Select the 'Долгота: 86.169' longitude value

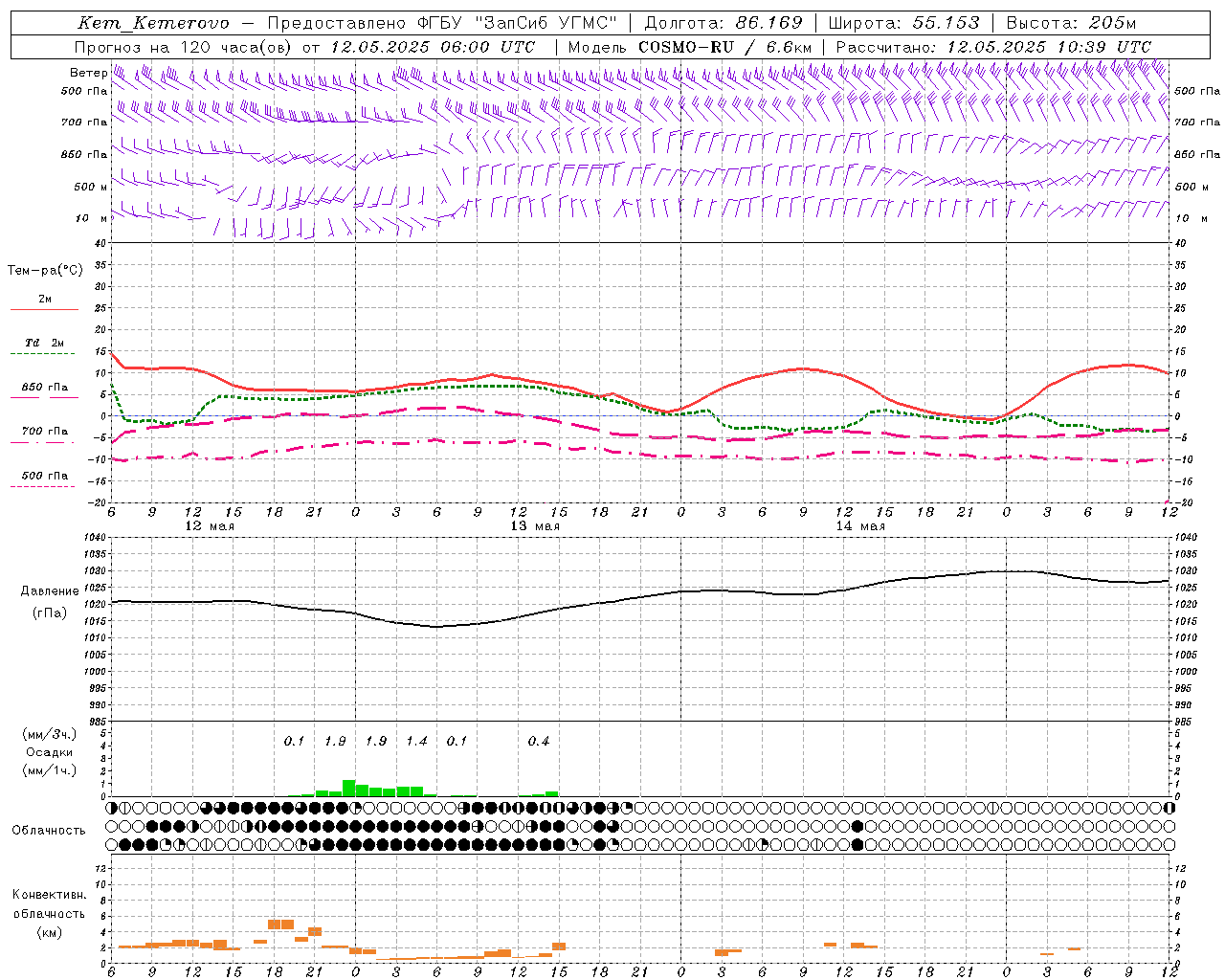(723, 23)
